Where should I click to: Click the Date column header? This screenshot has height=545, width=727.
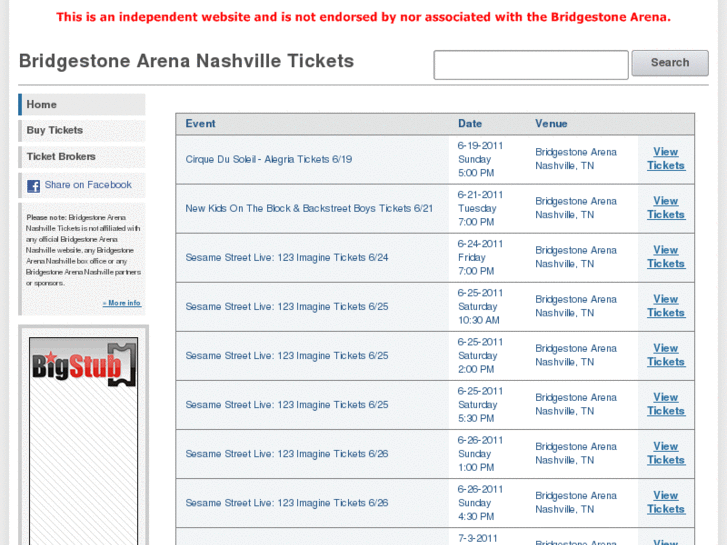coord(470,124)
